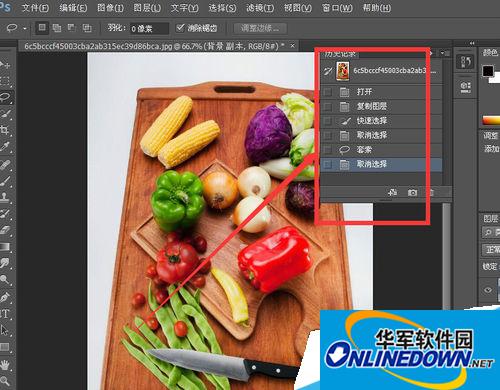Select the snapshot thumbnail in History

pos(342,71)
